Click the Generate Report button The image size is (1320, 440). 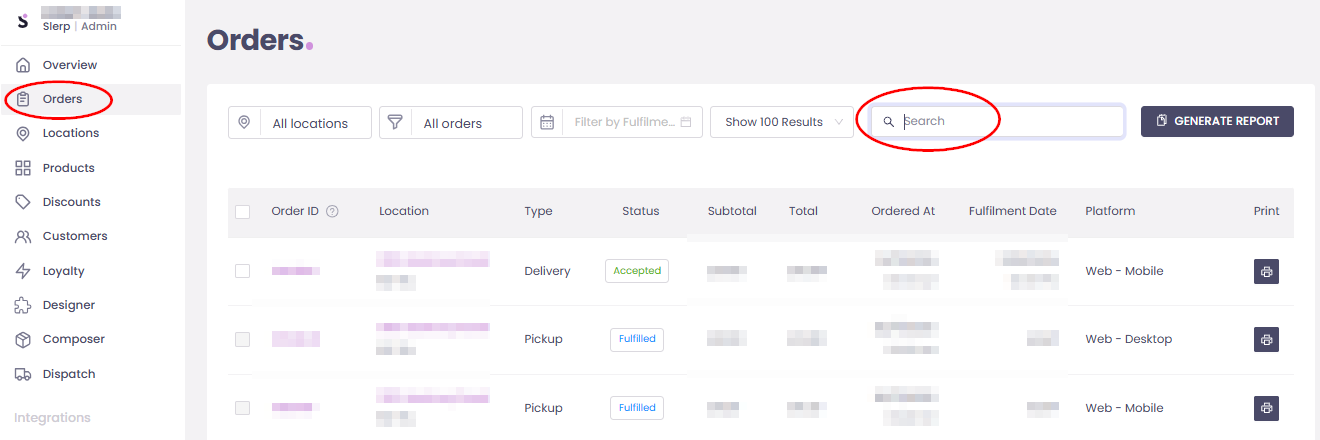tap(1217, 121)
